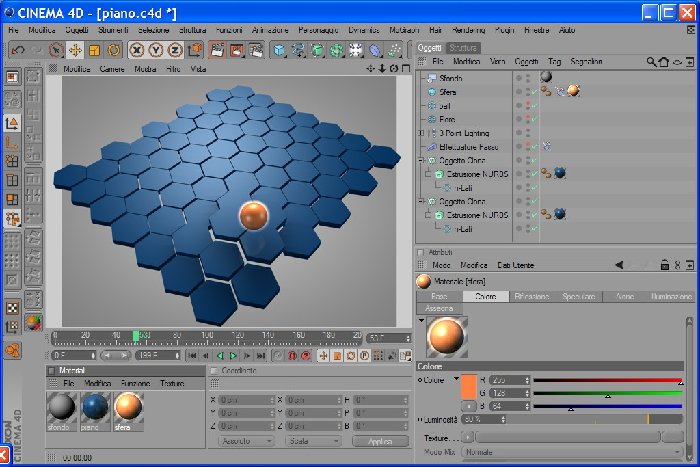Activate the Rotate tool in the top toolbar

point(114,50)
